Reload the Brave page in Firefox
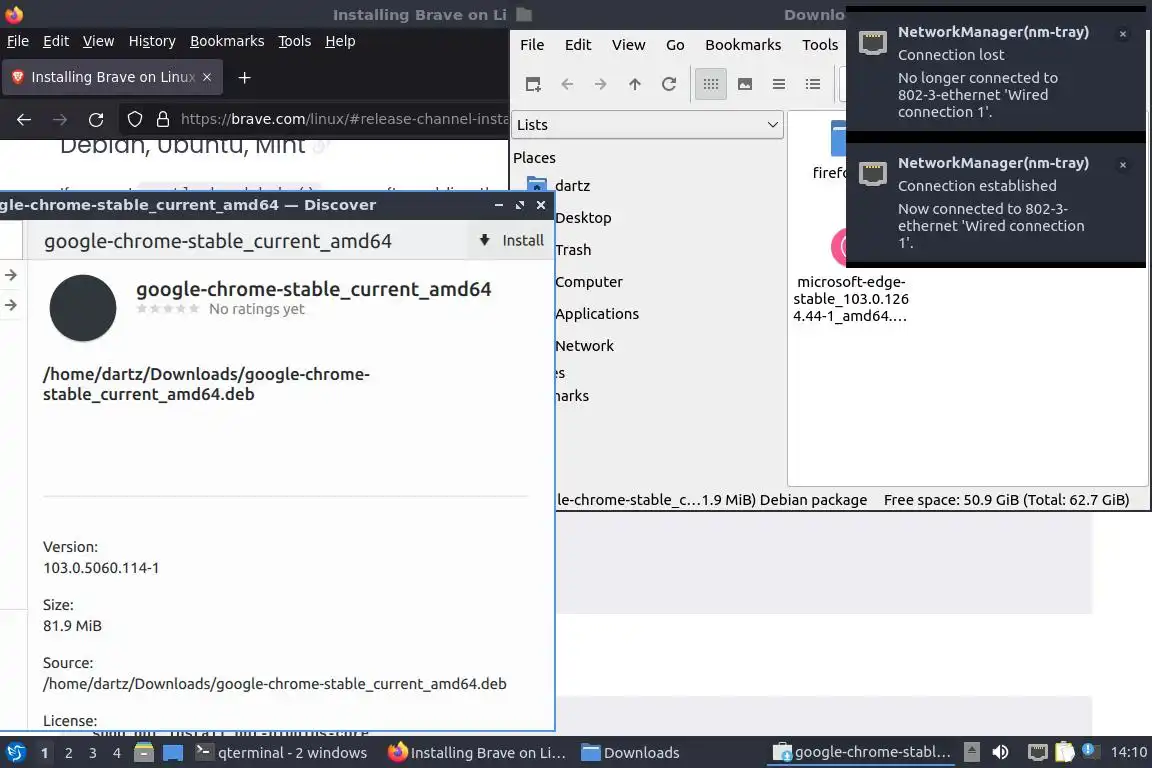 96,119
